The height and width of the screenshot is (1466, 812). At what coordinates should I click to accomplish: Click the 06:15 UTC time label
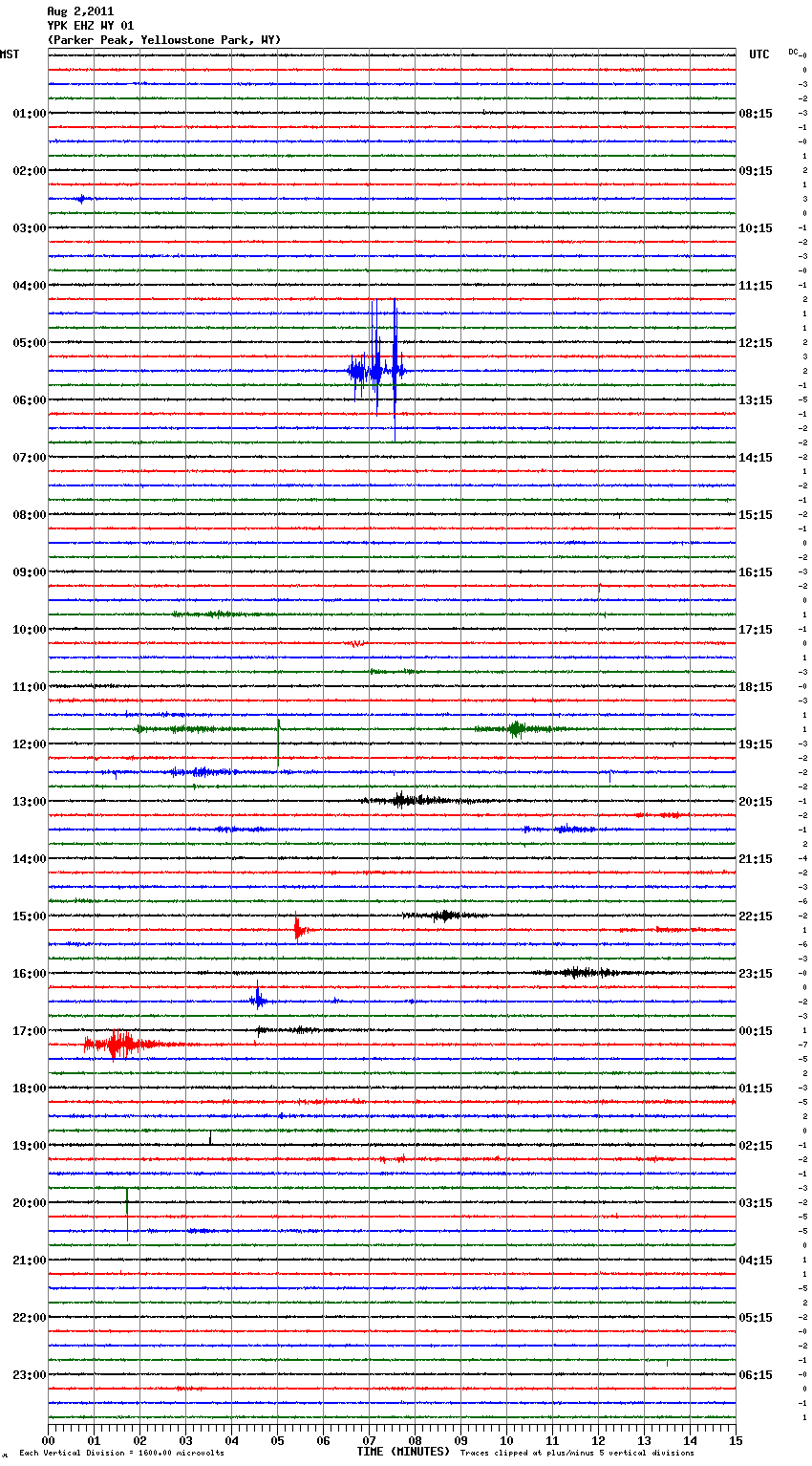pos(756,1375)
